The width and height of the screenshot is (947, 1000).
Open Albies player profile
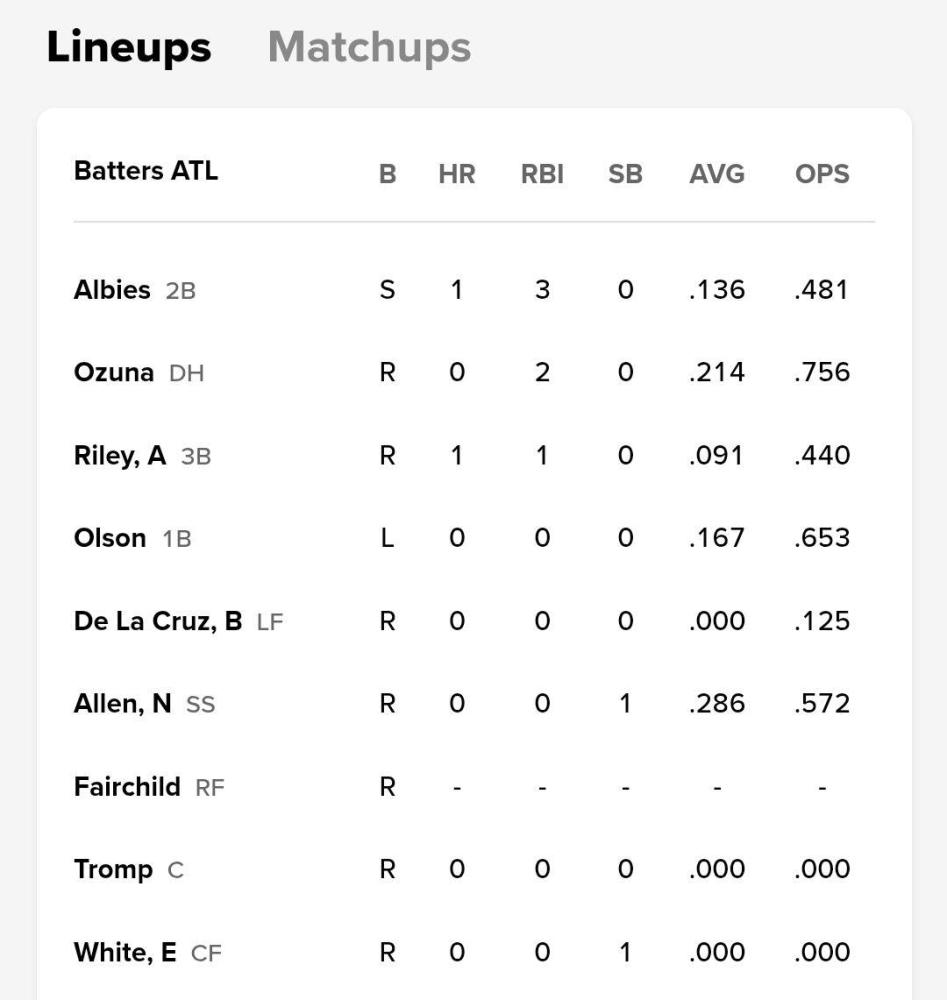[x=112, y=290]
